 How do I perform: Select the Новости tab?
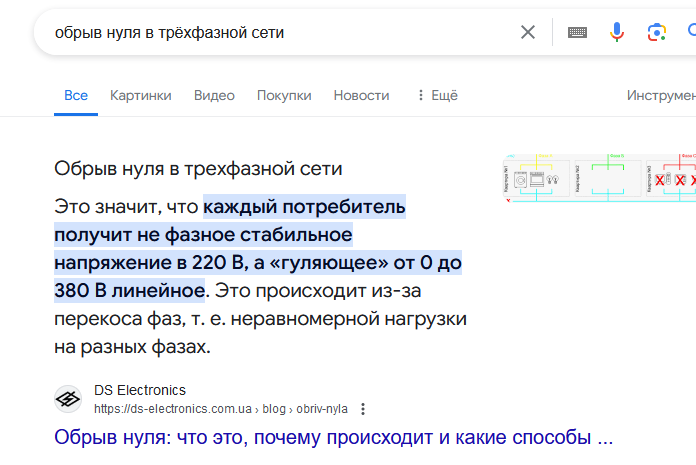(x=361, y=95)
